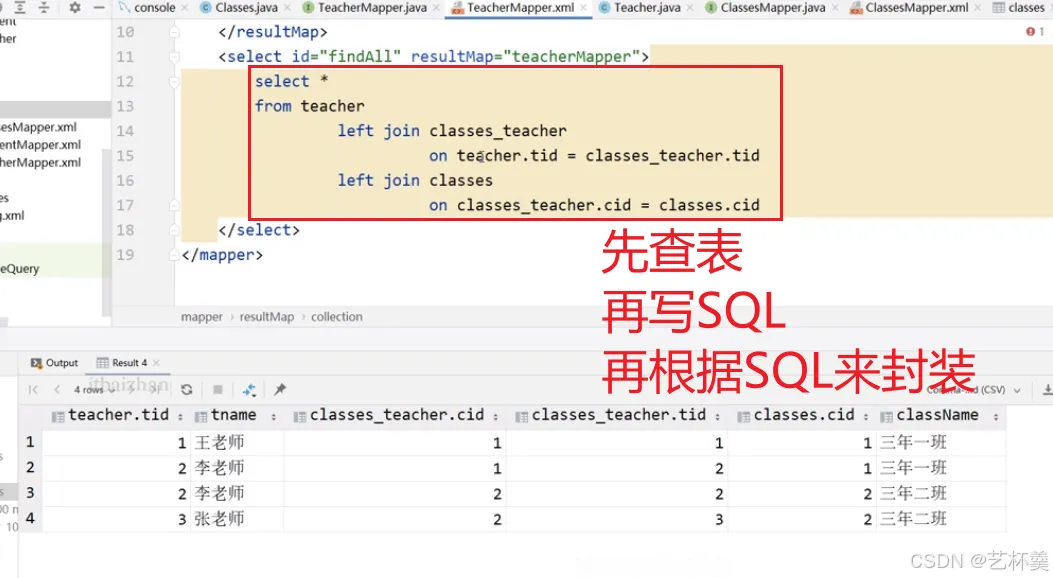Close the Result 4 tab
The width and height of the screenshot is (1053, 578).
(x=156, y=363)
